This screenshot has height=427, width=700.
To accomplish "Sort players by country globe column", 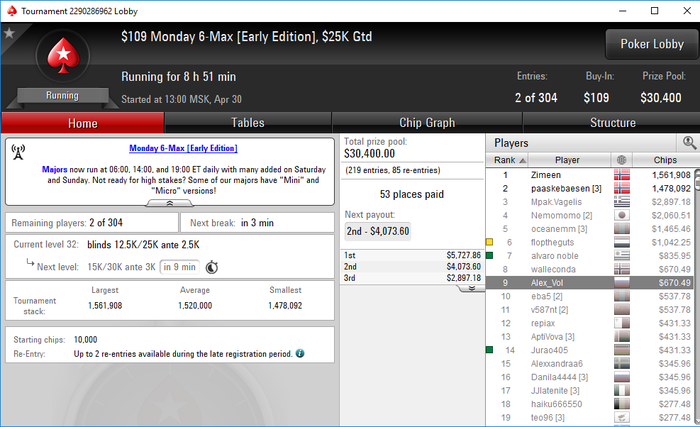I will pos(621,160).
